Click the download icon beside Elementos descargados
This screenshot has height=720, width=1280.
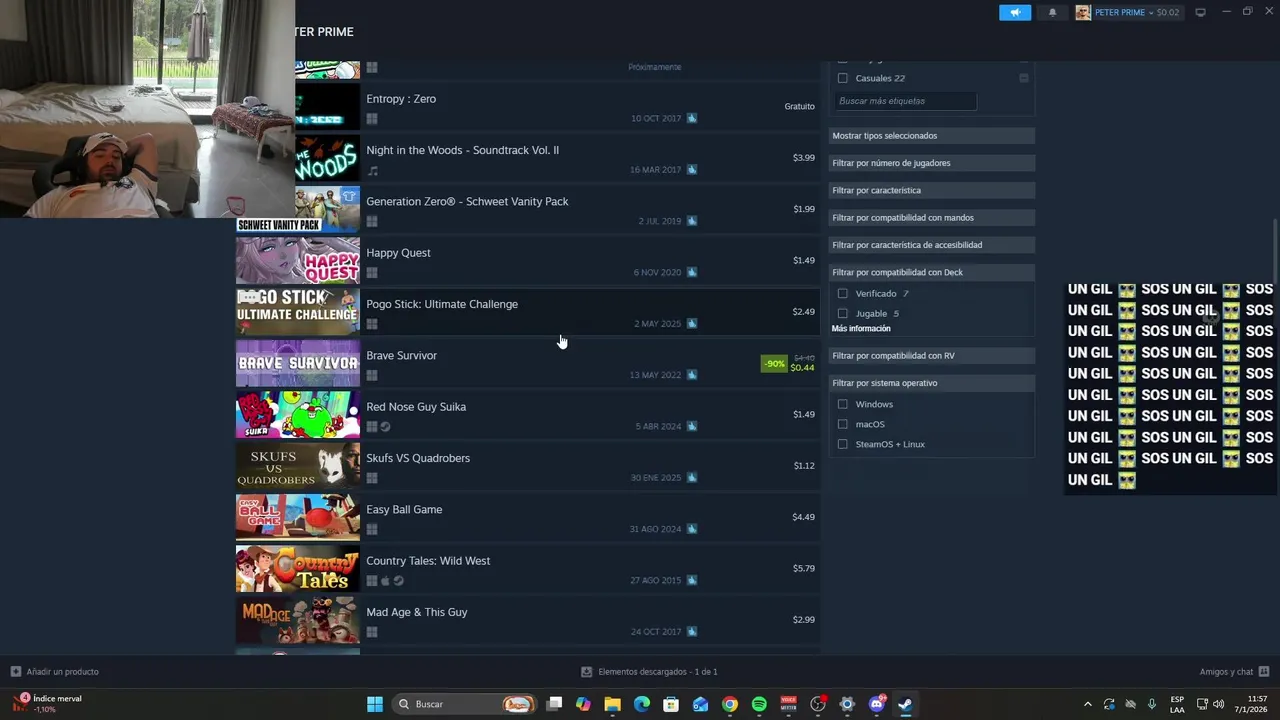587,672
